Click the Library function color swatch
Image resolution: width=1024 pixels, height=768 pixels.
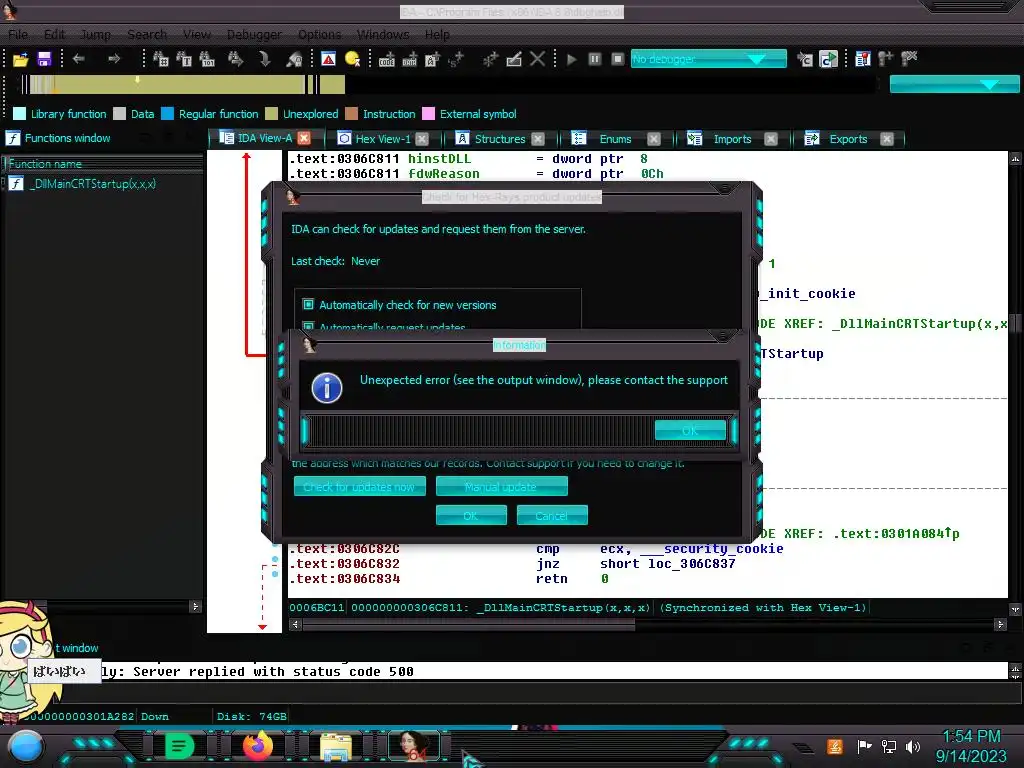click(20, 114)
